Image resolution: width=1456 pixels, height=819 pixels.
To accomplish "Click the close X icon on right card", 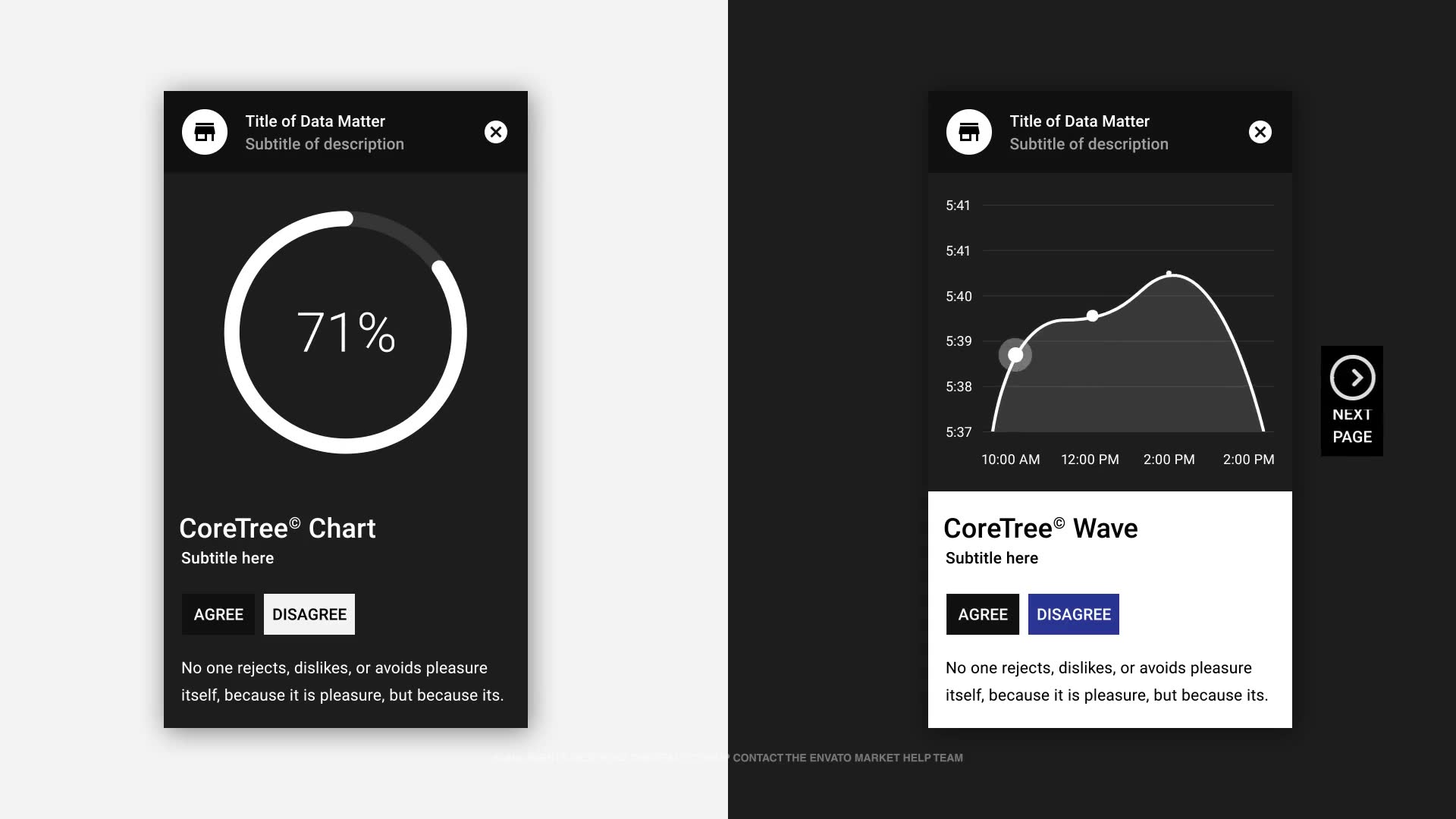I will point(1260,132).
